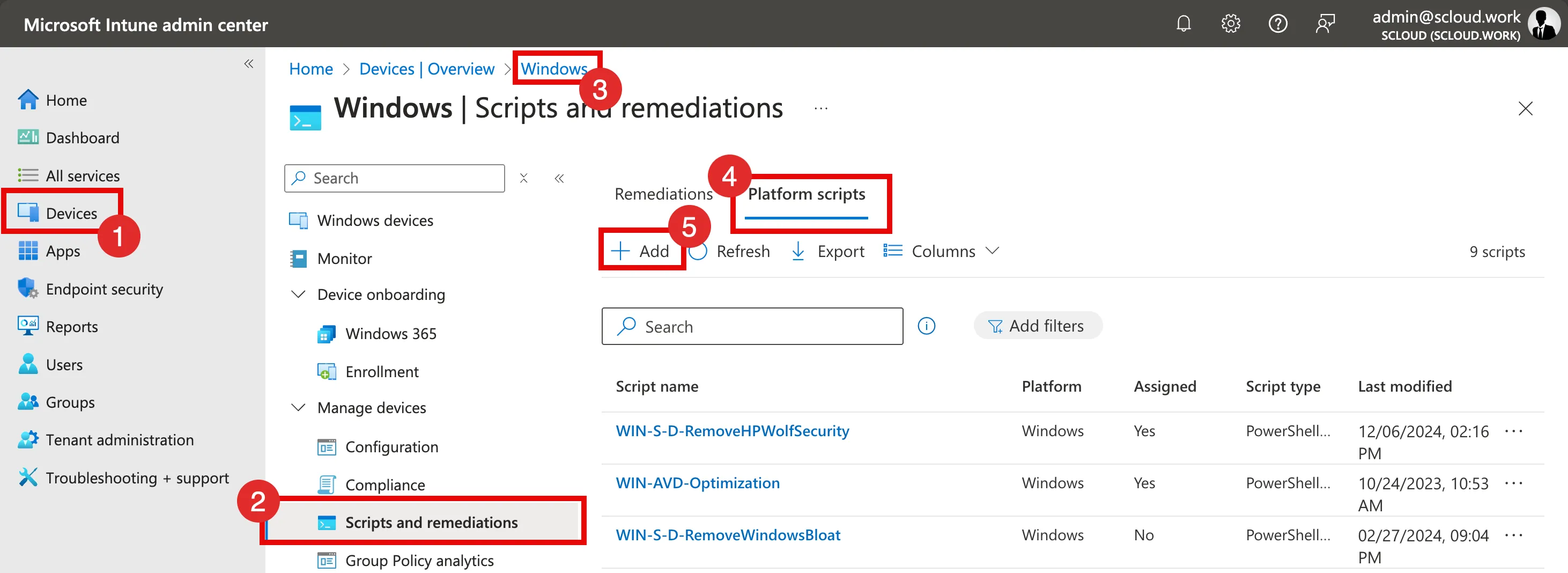Sort by Assigned column header
Screen dimensions: 1568x573
1164,386
